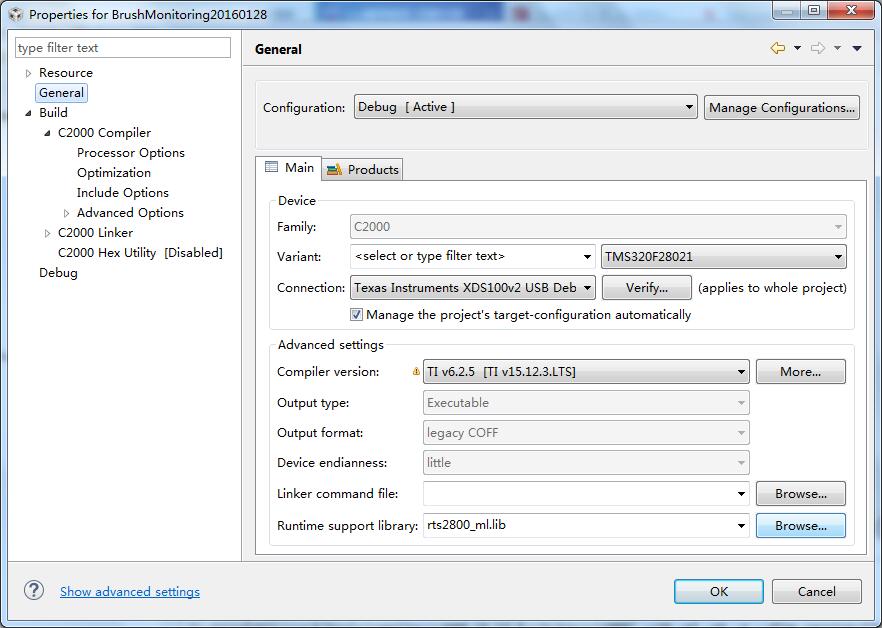
Task: Switch to the Main tab
Action: click(289, 168)
